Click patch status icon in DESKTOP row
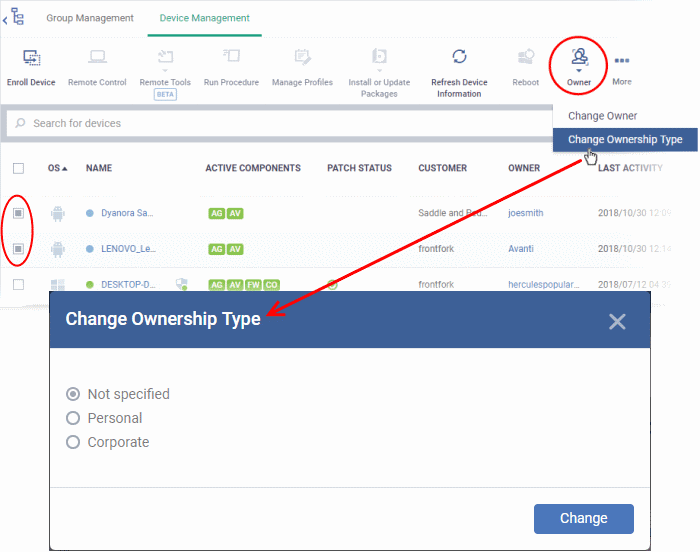 [x=332, y=285]
